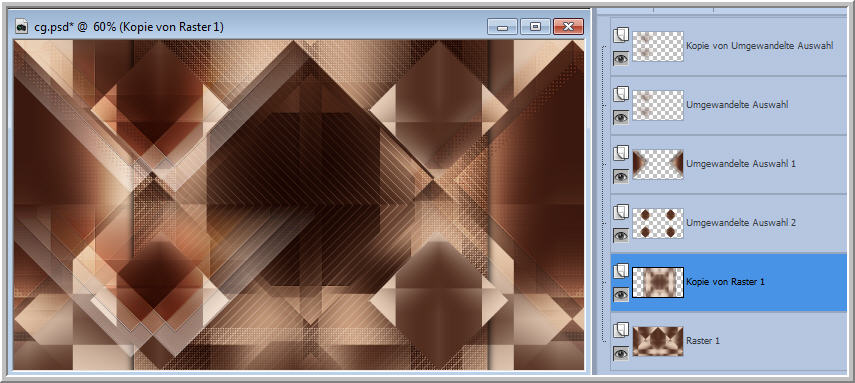
Task: Click layer type icon of Umgewandelte Auswahl 1
Action: [621, 153]
